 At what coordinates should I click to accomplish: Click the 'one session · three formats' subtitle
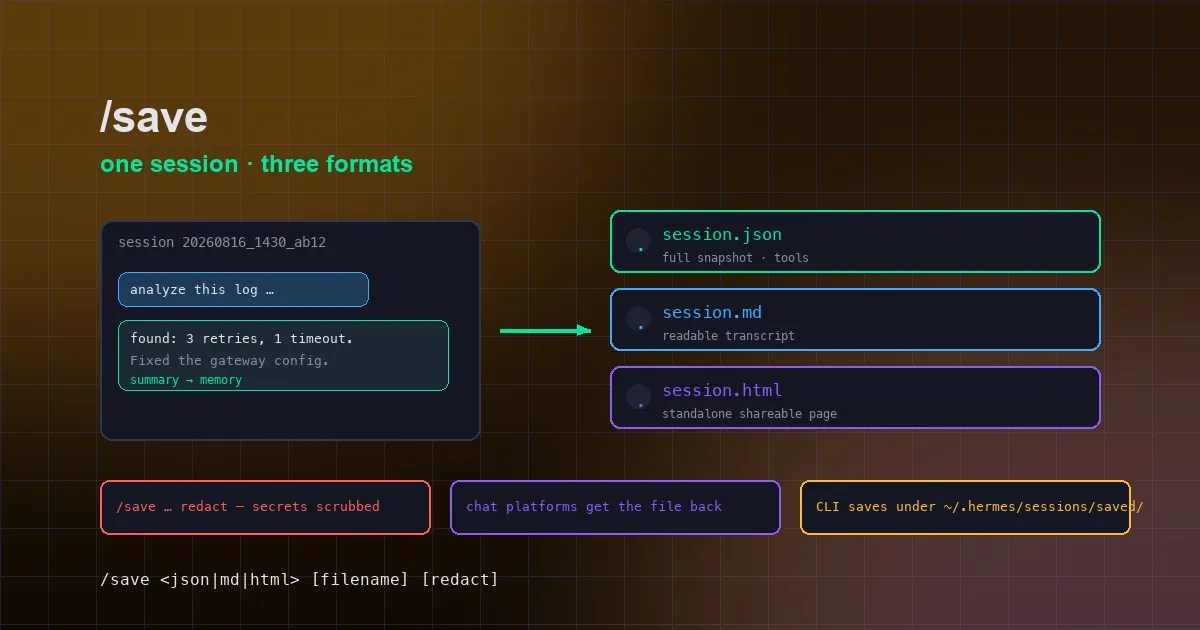[x=256, y=164]
